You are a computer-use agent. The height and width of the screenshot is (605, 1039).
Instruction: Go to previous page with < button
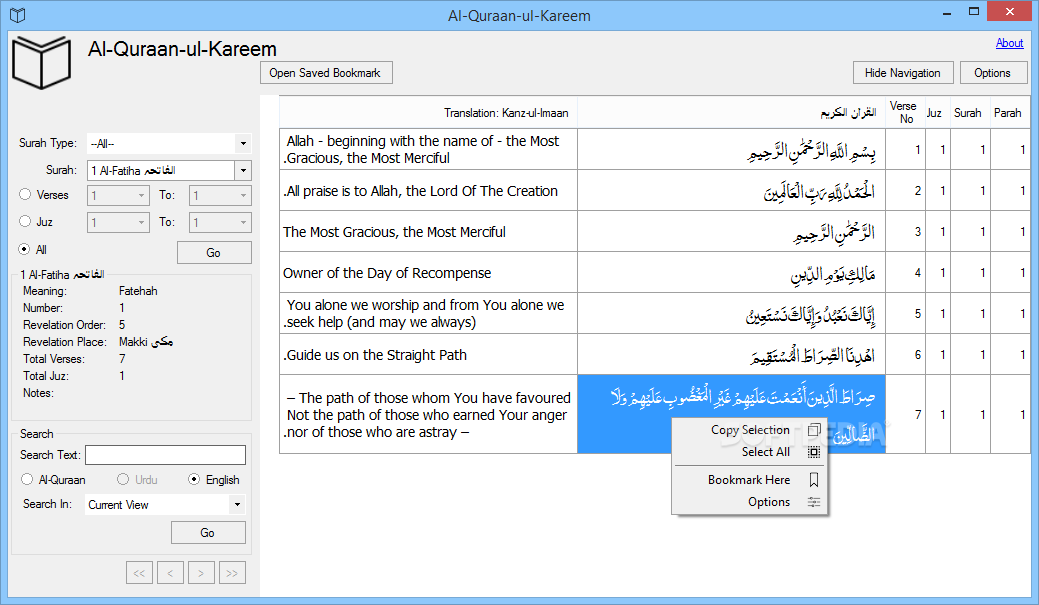click(x=170, y=573)
